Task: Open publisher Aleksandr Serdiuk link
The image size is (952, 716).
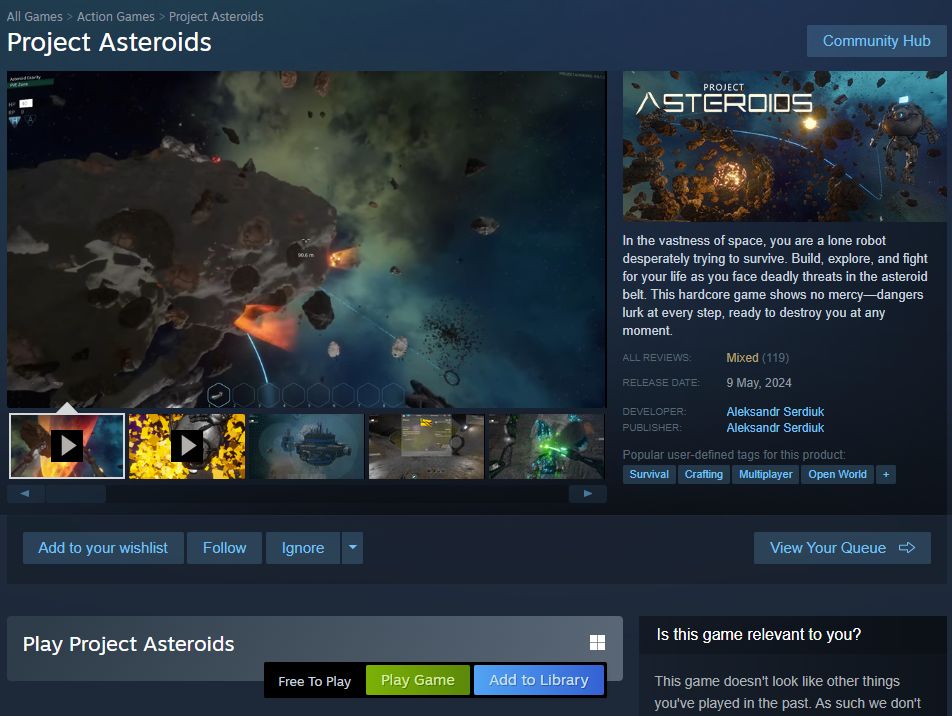Action: click(775, 428)
